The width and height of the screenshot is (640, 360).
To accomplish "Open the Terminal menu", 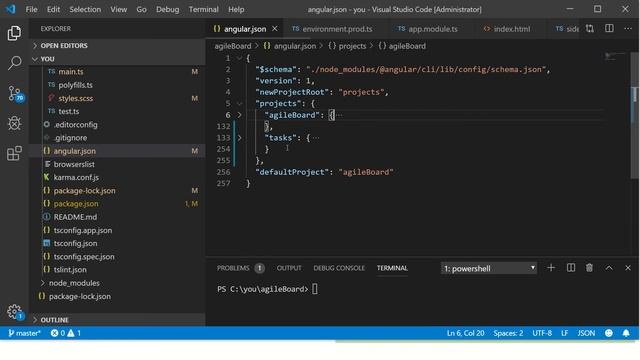I will pyautogui.click(x=203, y=9).
